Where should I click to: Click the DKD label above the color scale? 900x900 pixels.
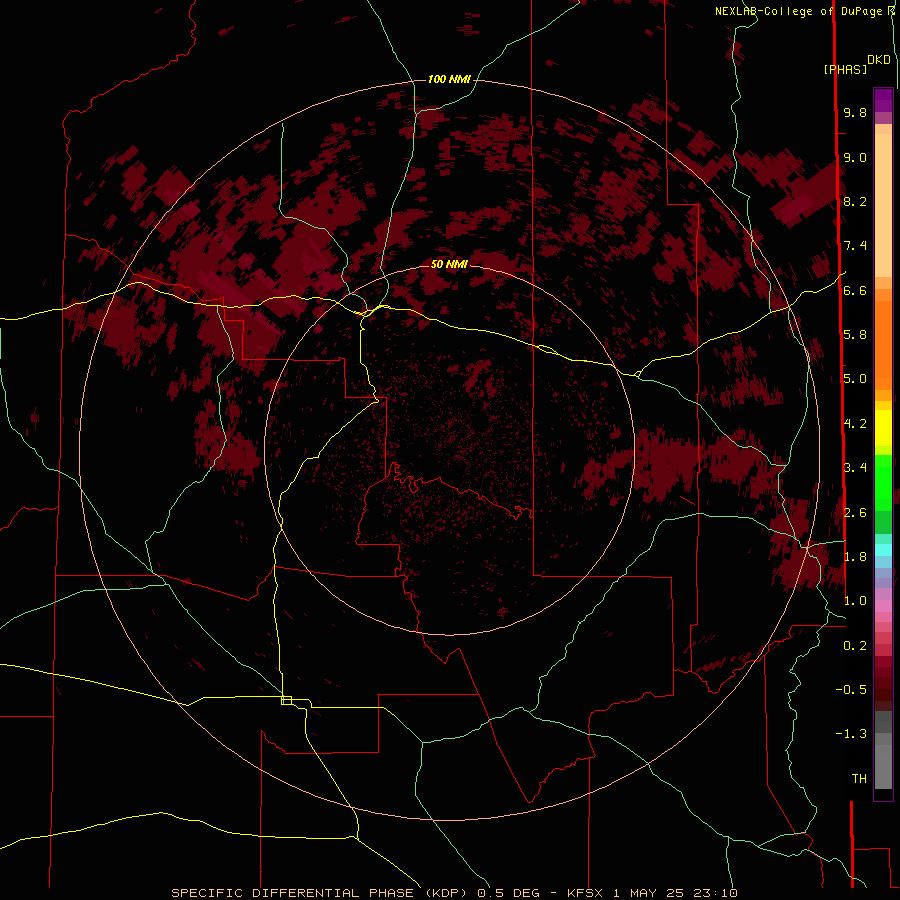(x=879, y=60)
